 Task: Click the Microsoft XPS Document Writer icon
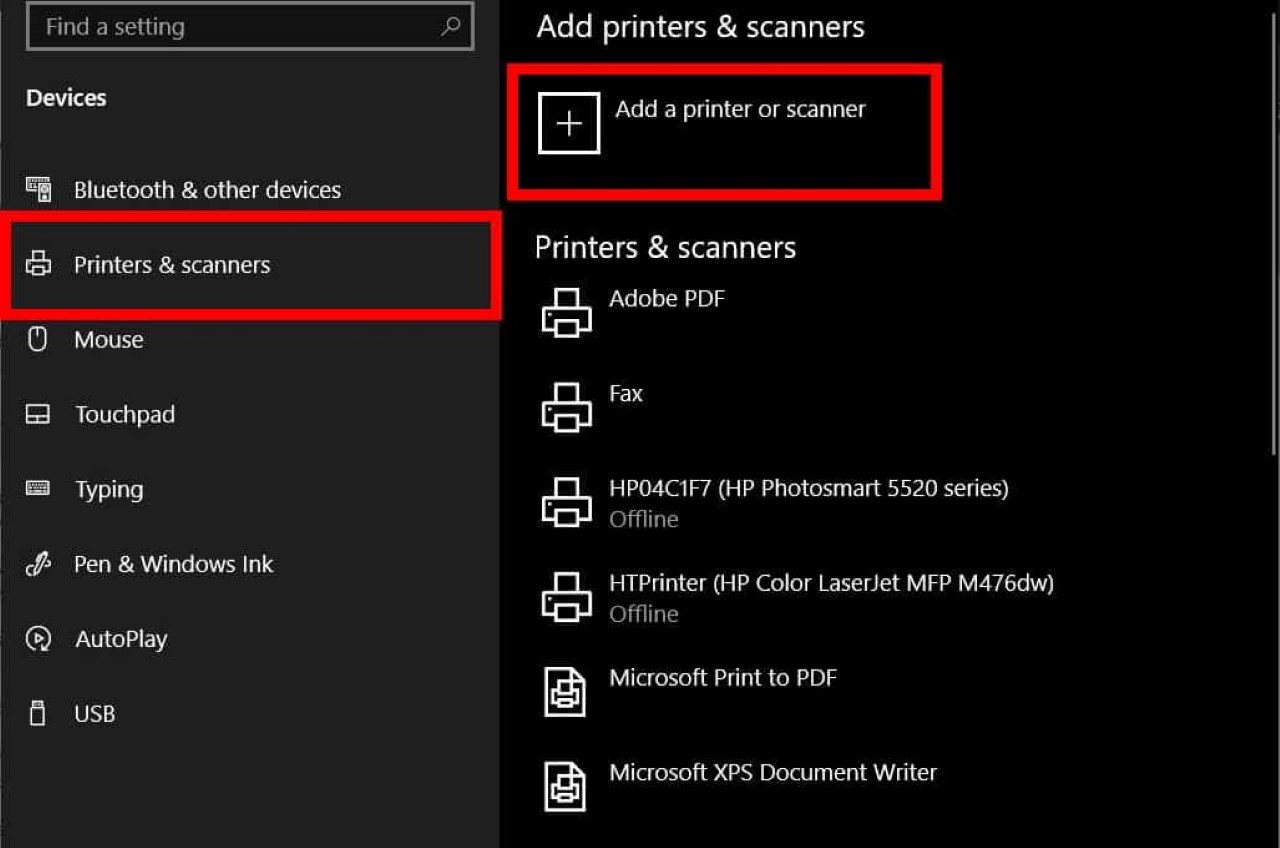pos(565,785)
